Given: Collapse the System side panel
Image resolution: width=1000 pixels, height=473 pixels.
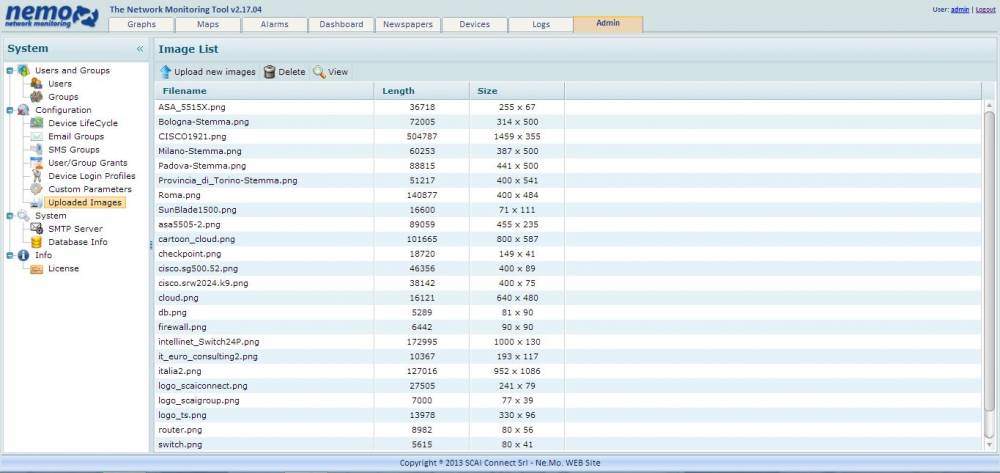Looking at the screenshot, I should [140, 49].
